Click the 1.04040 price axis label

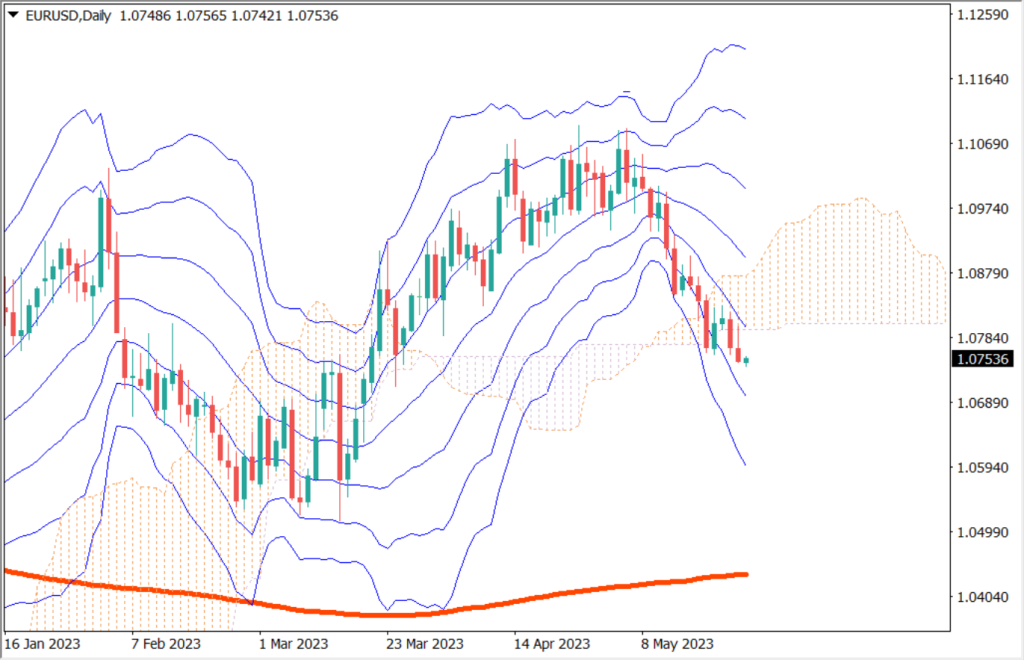pyautogui.click(x=983, y=597)
